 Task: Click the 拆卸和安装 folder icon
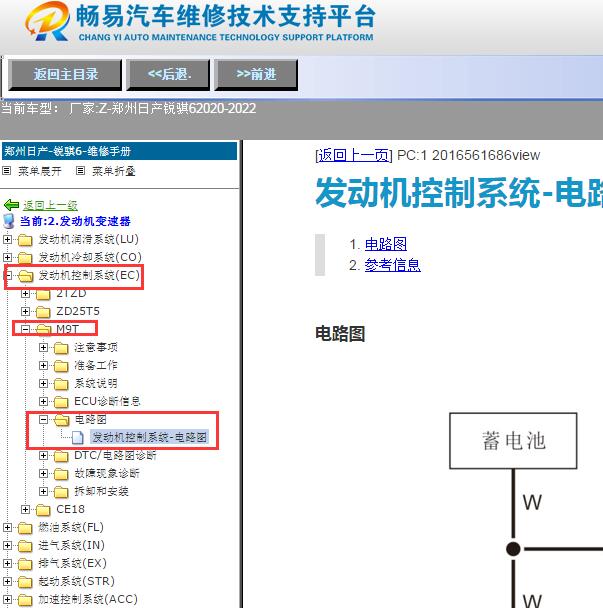61,492
